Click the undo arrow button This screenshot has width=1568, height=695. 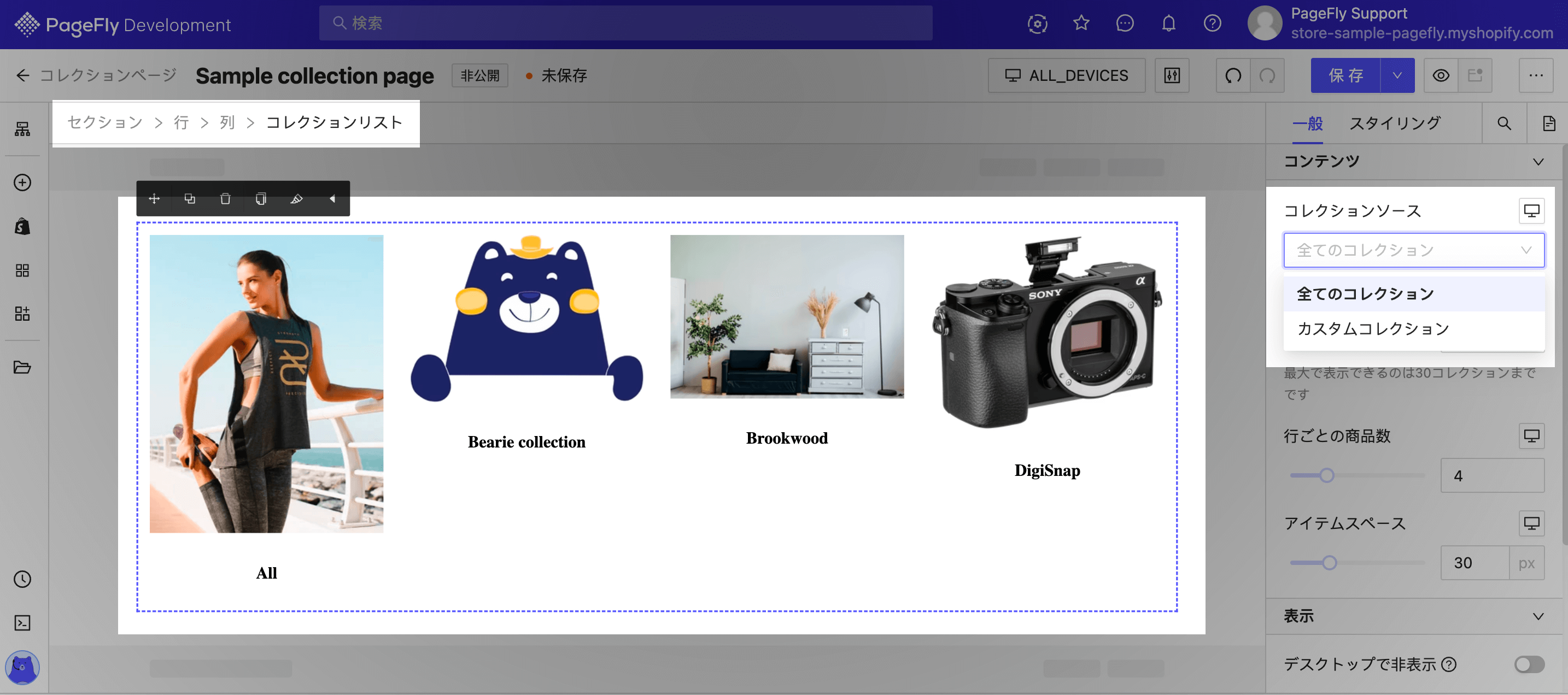pyautogui.click(x=1233, y=75)
